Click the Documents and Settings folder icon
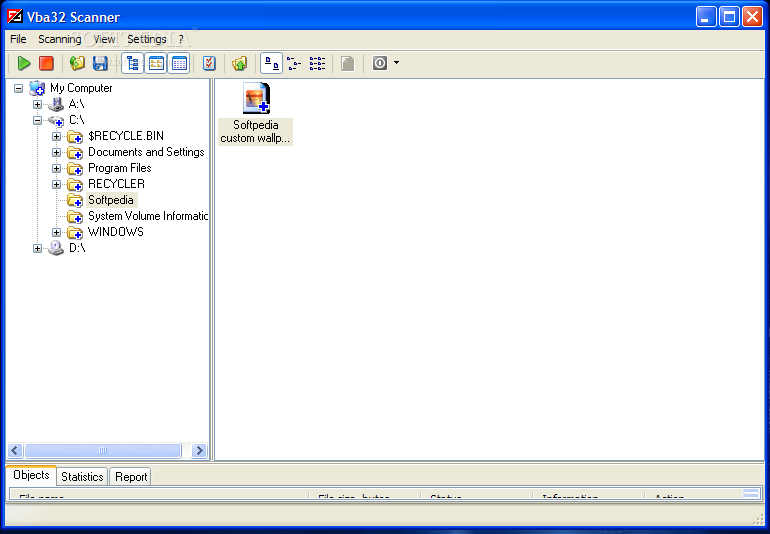Screen dimensions: 770x534 75,153
